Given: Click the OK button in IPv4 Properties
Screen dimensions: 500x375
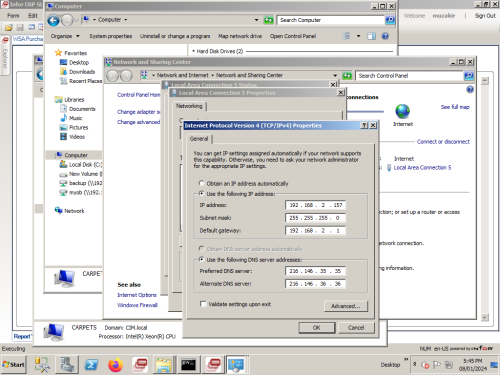Looking at the screenshot, I should click(x=317, y=328).
